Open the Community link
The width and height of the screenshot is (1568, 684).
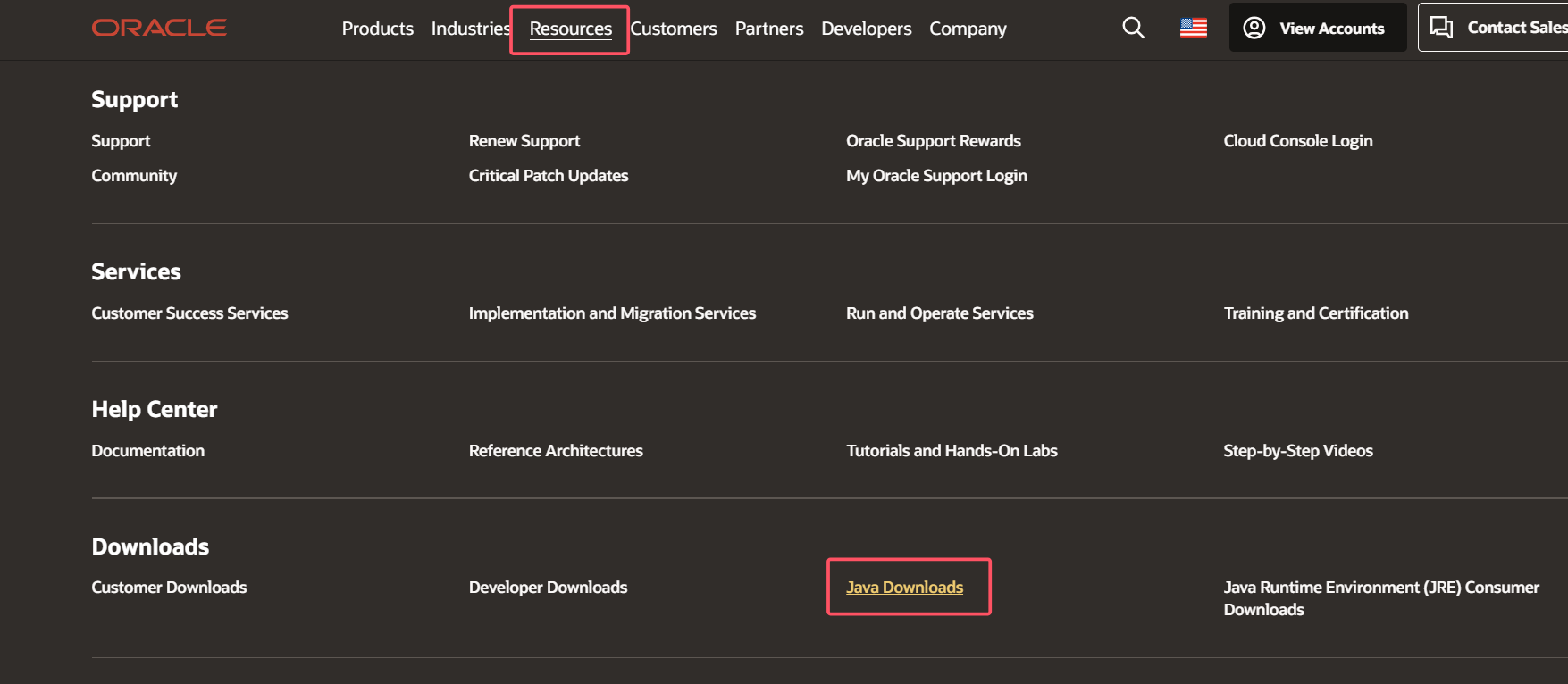click(134, 176)
